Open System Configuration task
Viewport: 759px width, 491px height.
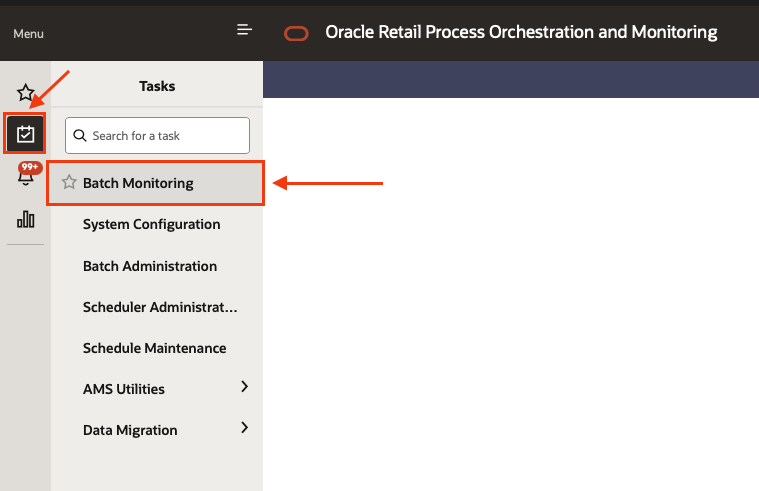tap(152, 224)
